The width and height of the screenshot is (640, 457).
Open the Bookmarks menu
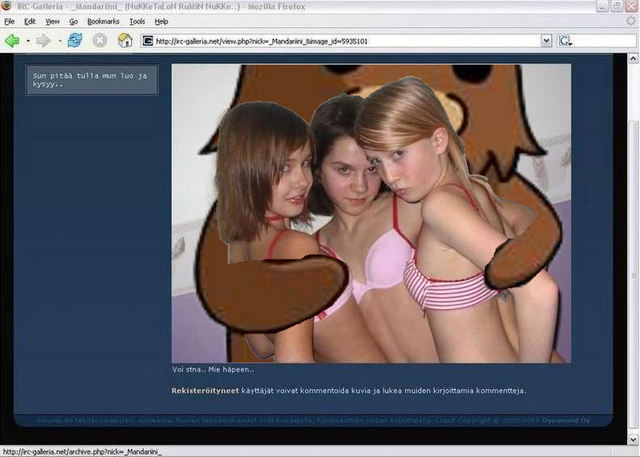pos(102,21)
